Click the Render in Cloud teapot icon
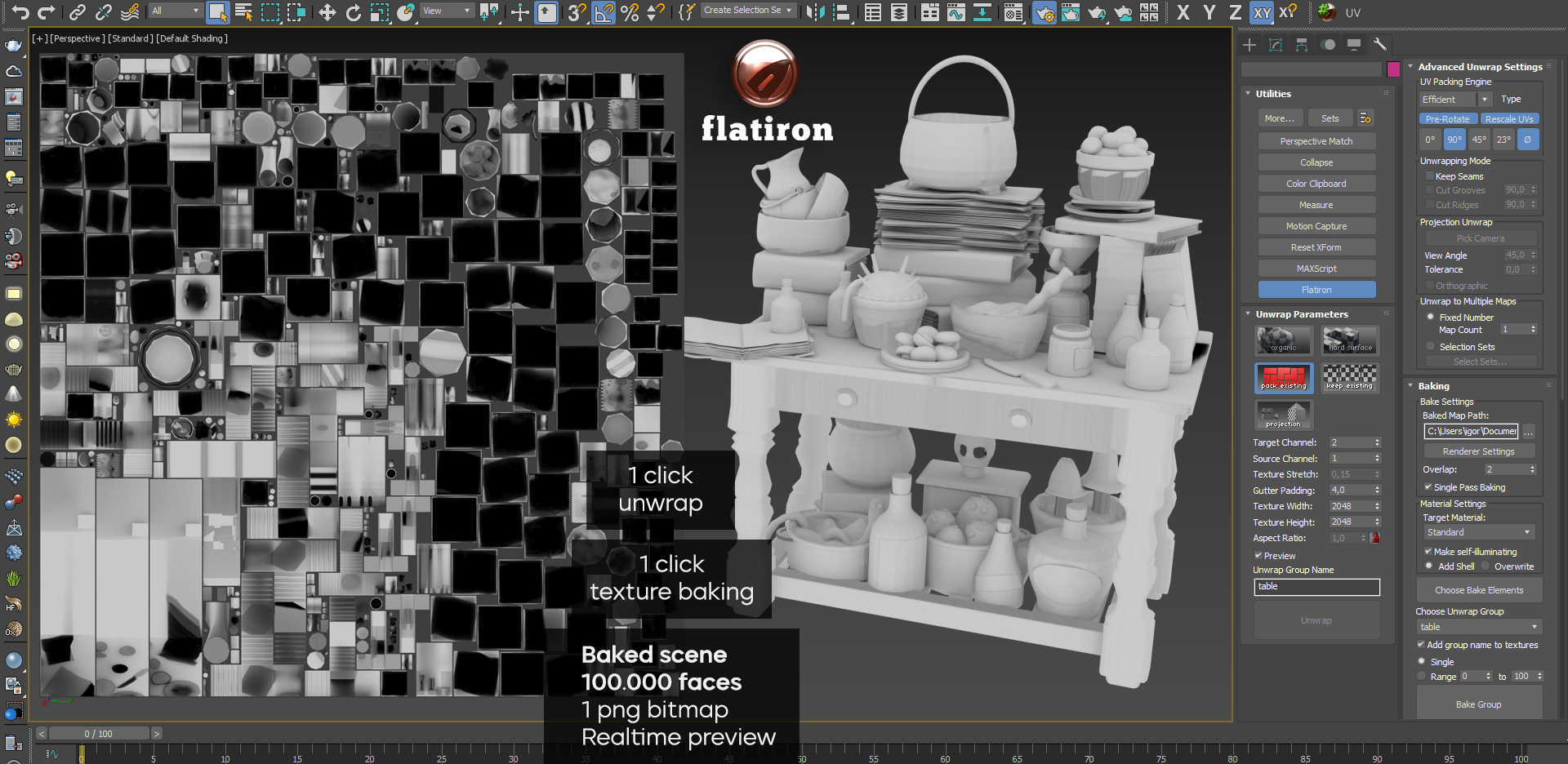This screenshot has width=1568, height=764. pos(1123,11)
